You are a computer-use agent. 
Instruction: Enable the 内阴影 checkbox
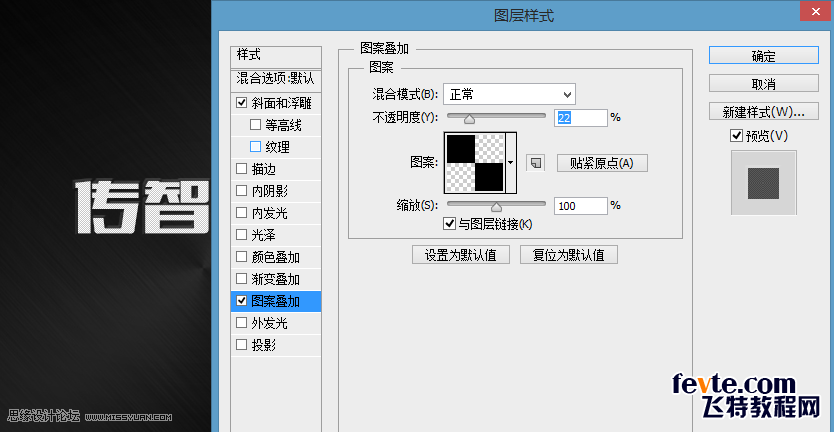tap(241, 190)
